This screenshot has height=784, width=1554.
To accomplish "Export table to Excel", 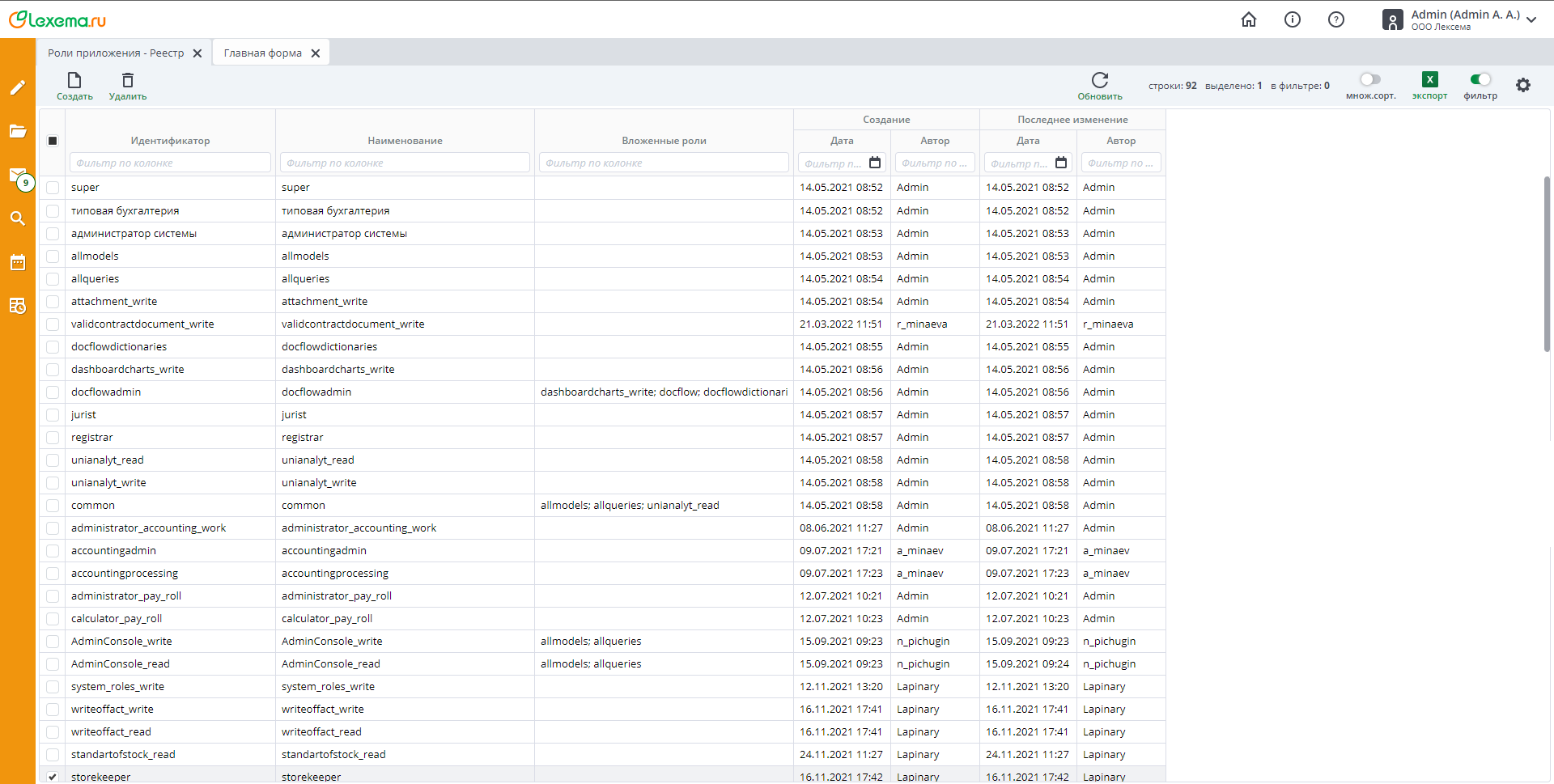I will (1429, 80).
